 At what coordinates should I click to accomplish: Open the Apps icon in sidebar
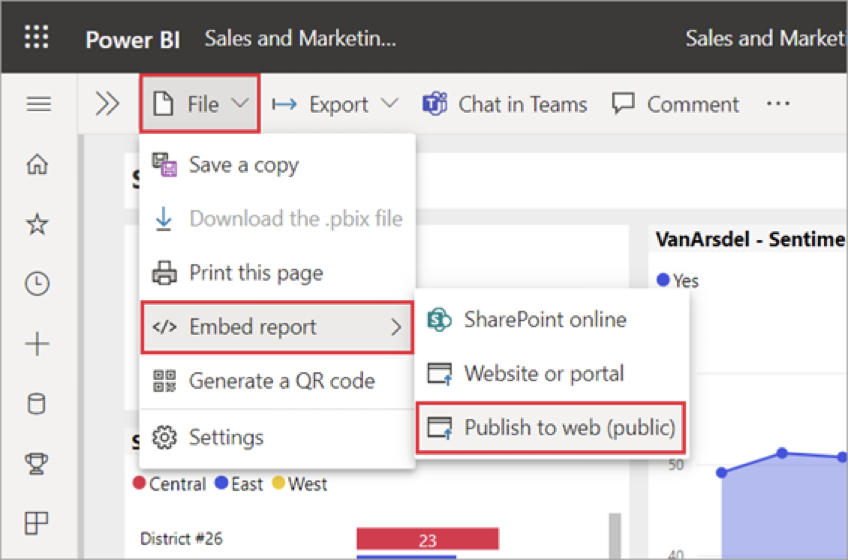click(37, 522)
